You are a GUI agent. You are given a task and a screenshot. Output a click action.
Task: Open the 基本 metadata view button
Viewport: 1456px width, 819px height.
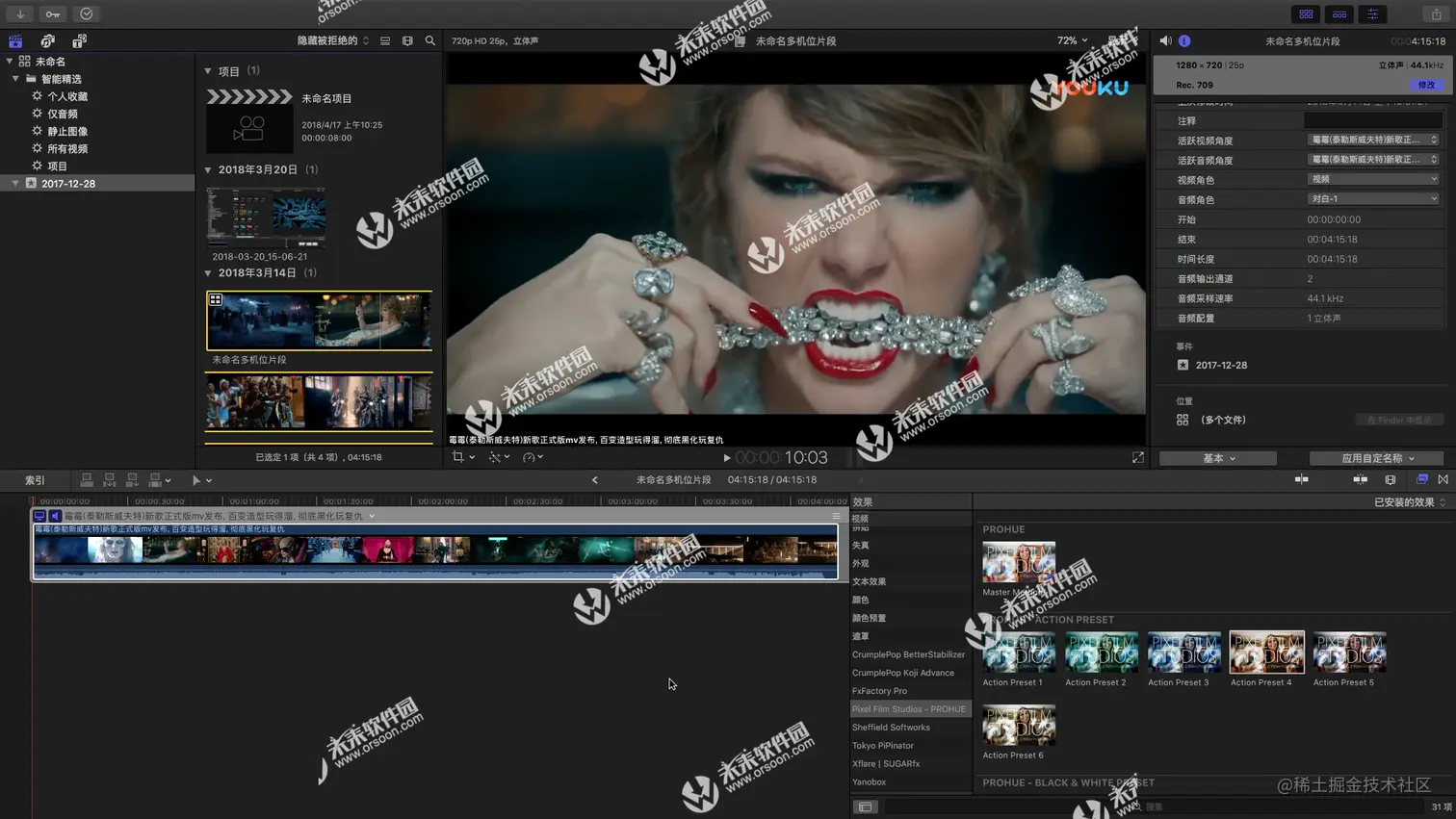pos(1218,458)
